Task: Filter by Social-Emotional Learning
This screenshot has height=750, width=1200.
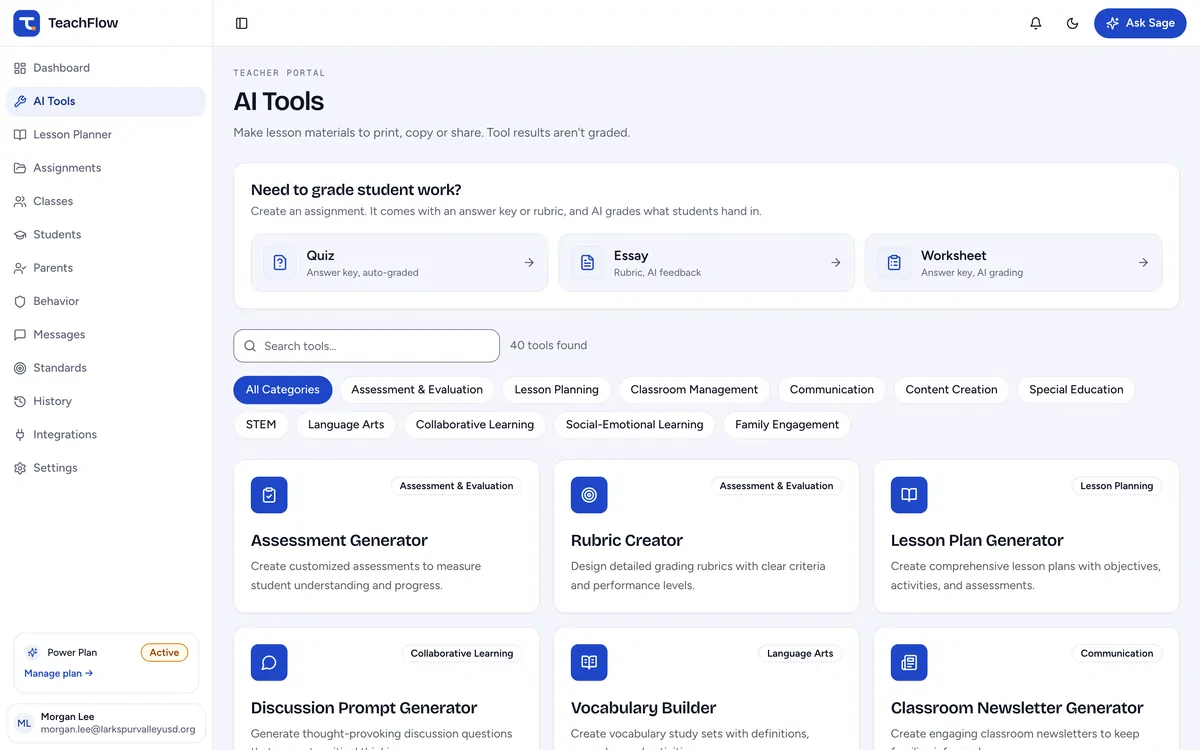Action: (x=635, y=425)
